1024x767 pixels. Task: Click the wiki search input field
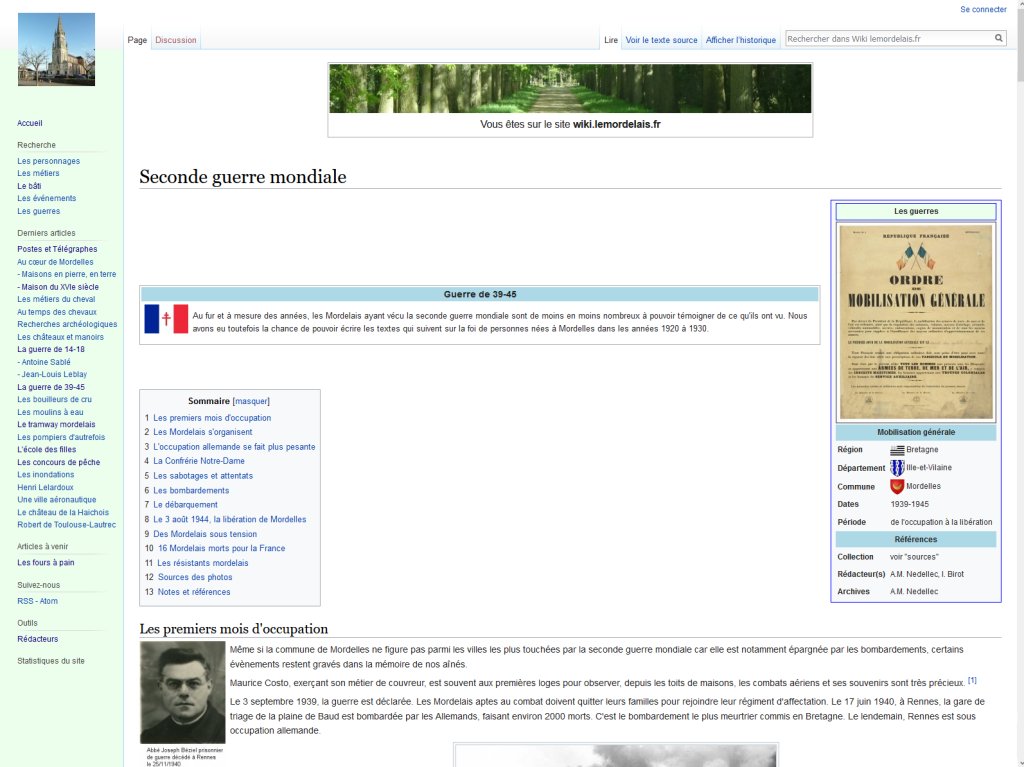point(887,39)
